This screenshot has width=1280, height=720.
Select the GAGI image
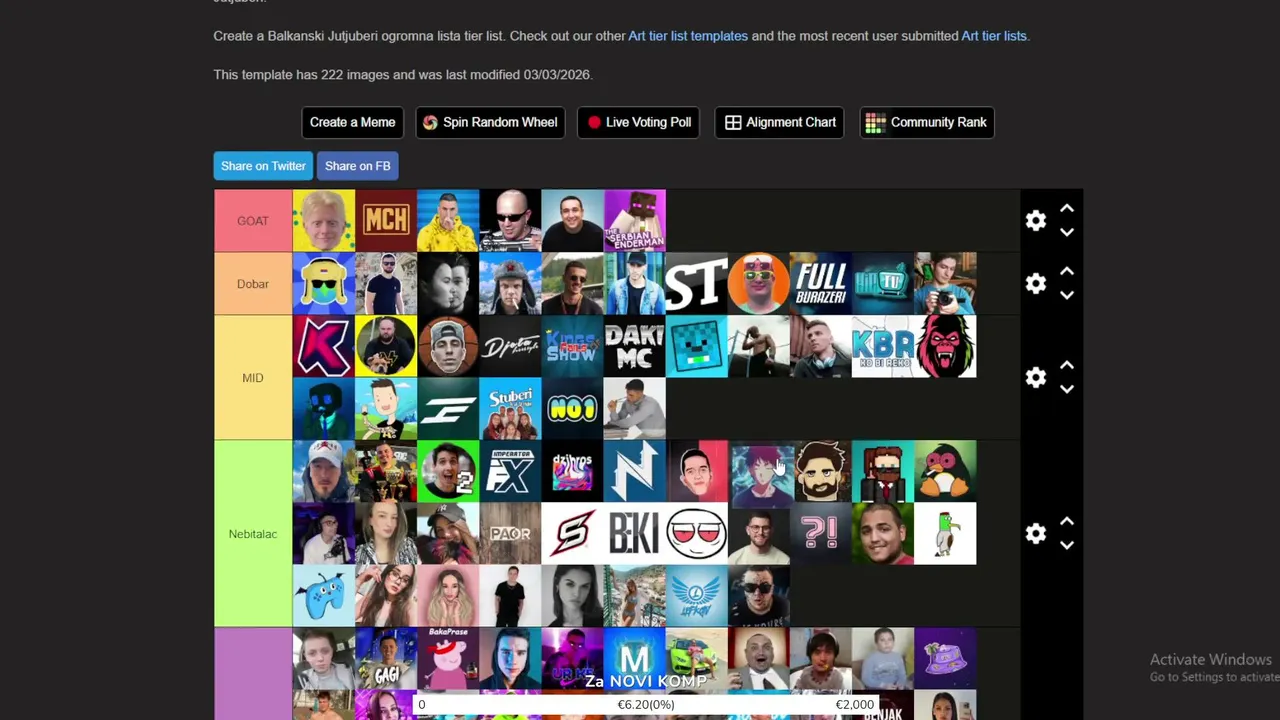[x=386, y=659]
